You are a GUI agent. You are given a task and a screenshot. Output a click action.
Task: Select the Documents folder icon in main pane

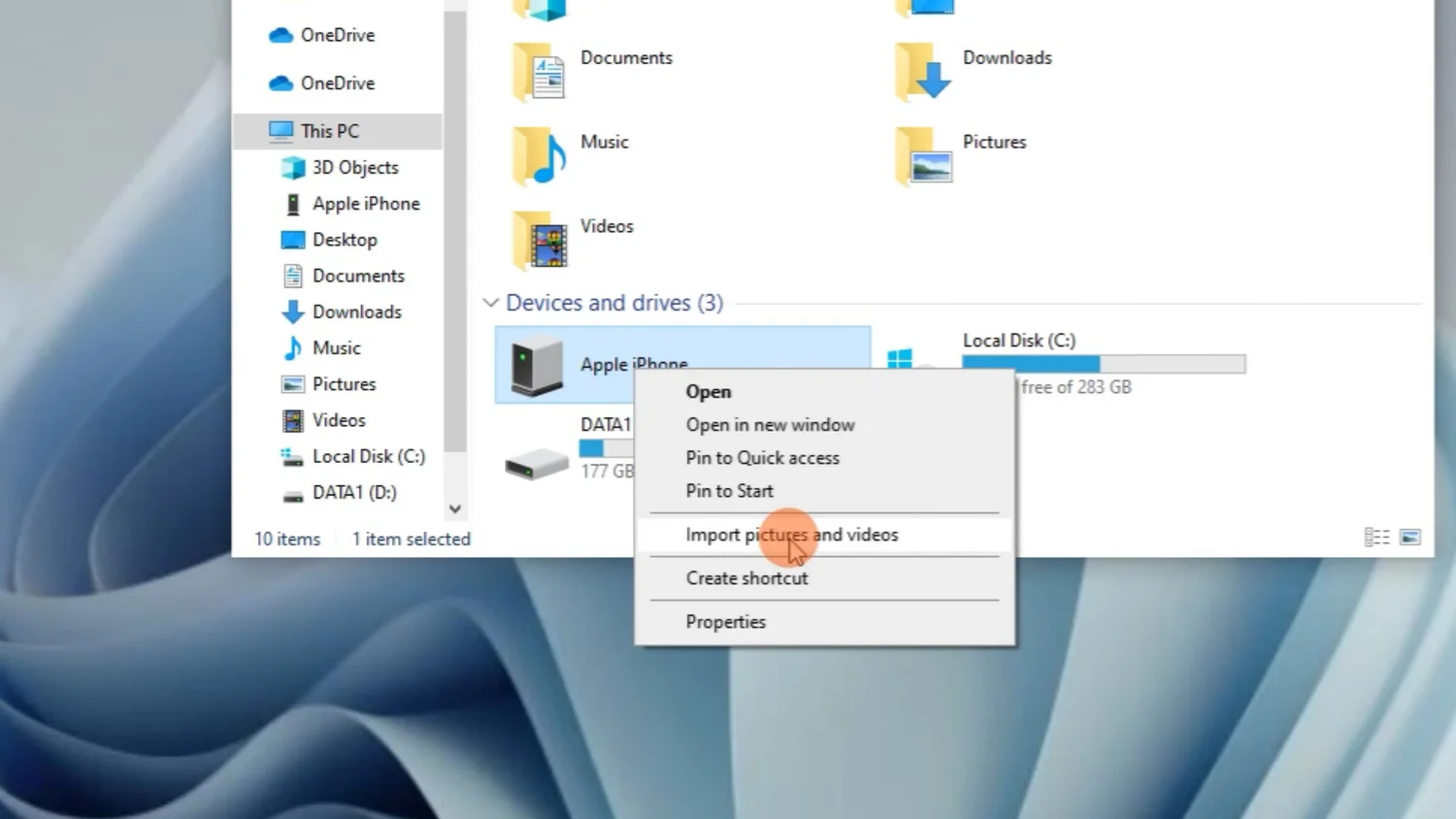pos(539,71)
